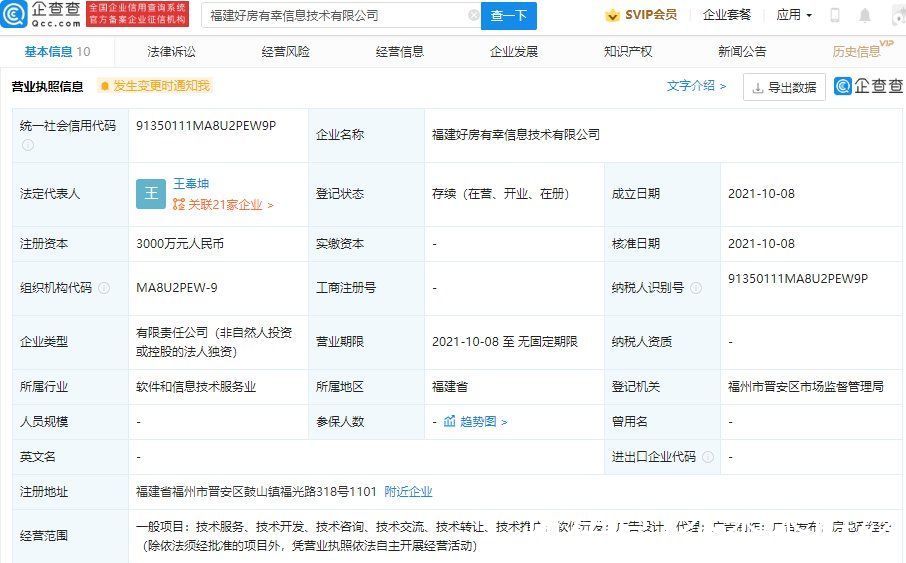
Task: Click the 查一下 search button
Action: coord(508,16)
